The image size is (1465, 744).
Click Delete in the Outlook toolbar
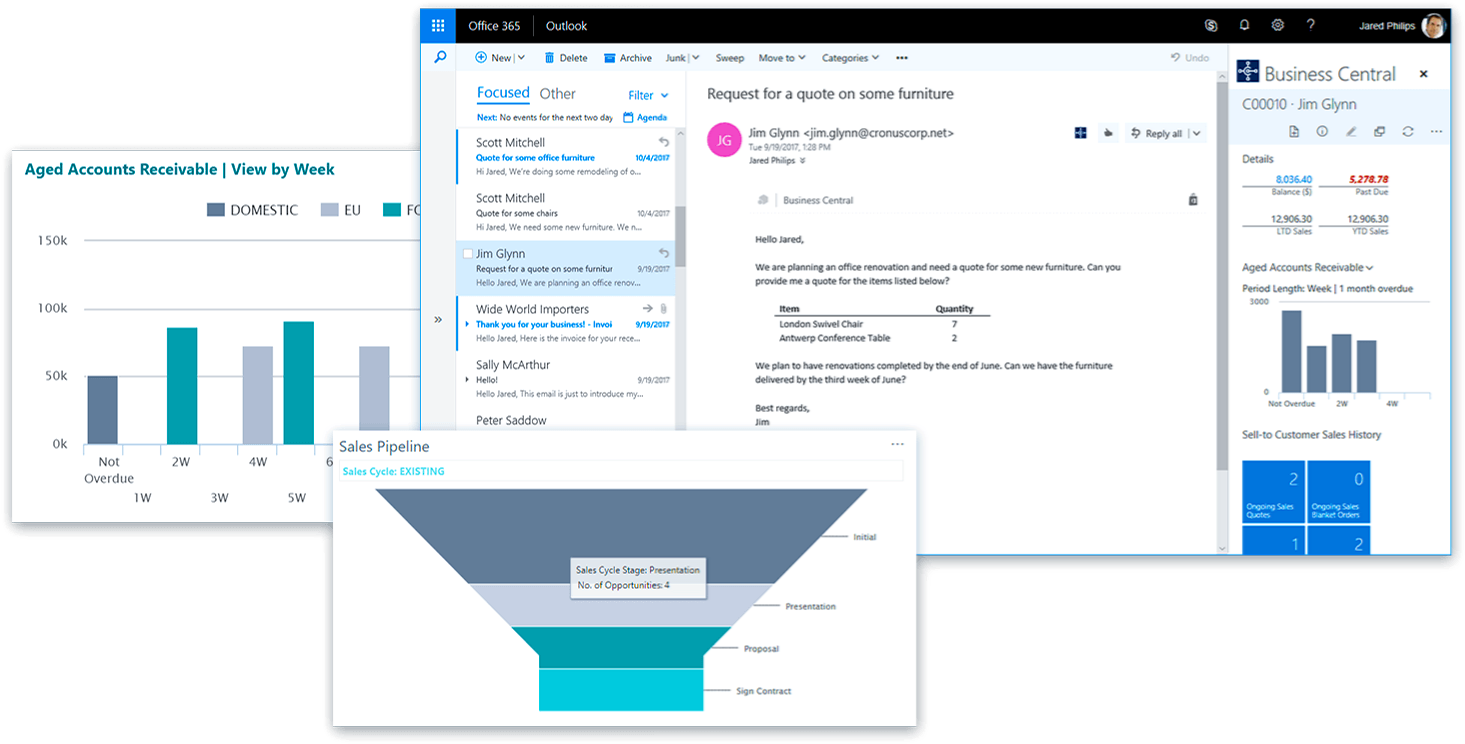pyautogui.click(x=566, y=58)
